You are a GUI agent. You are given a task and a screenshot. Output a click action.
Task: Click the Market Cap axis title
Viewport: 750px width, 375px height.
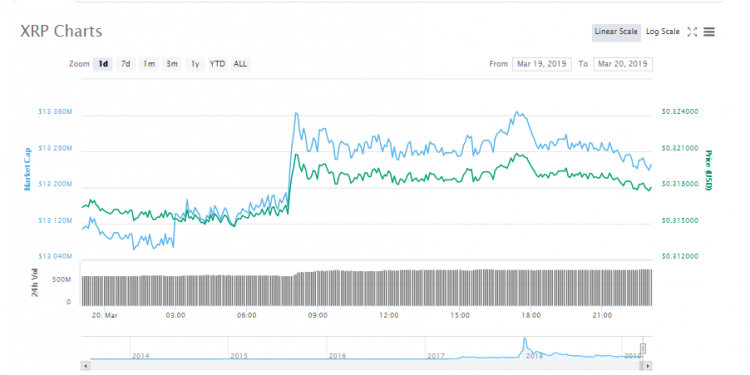[27, 169]
